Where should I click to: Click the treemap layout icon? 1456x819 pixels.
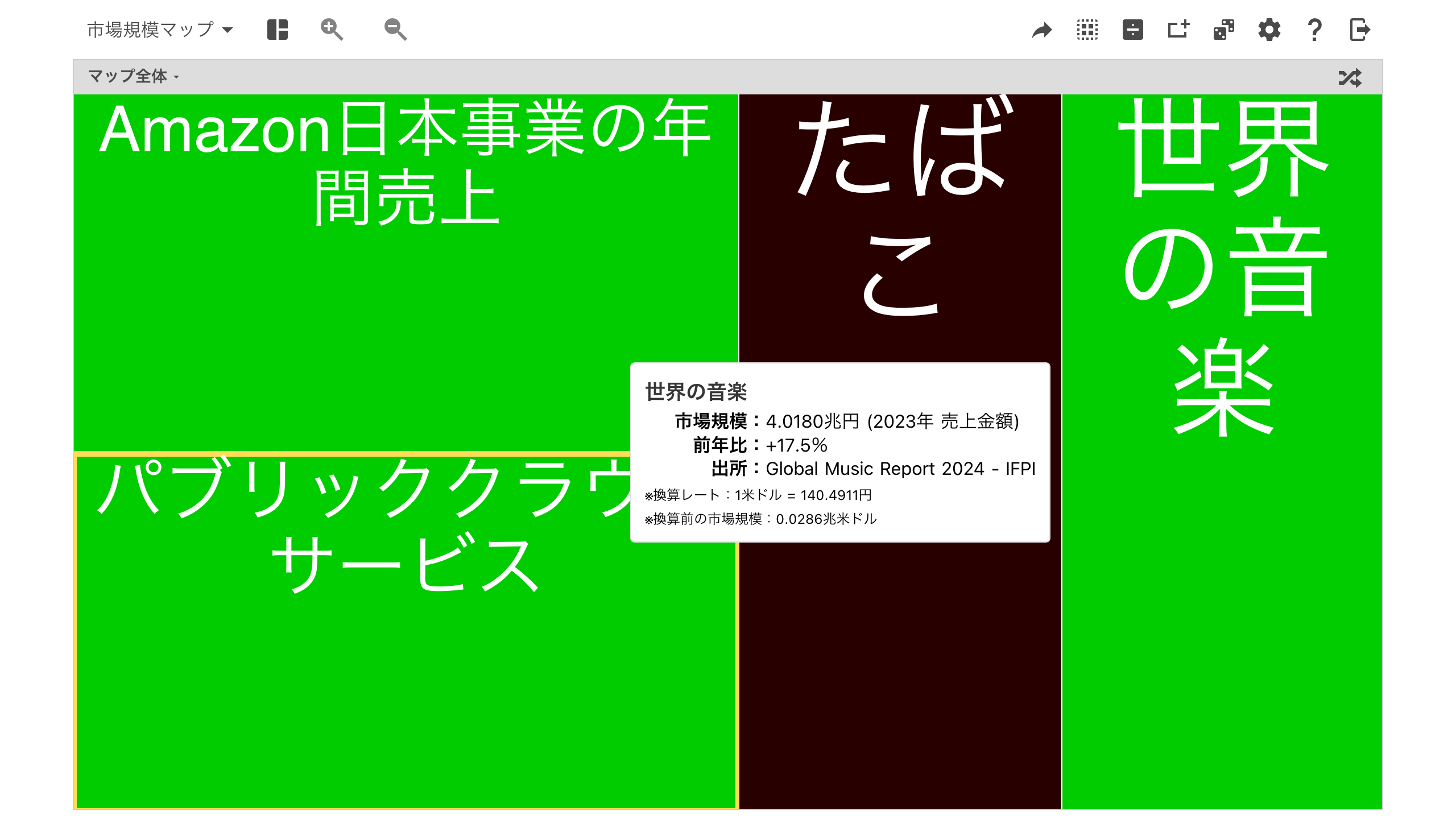(x=278, y=30)
